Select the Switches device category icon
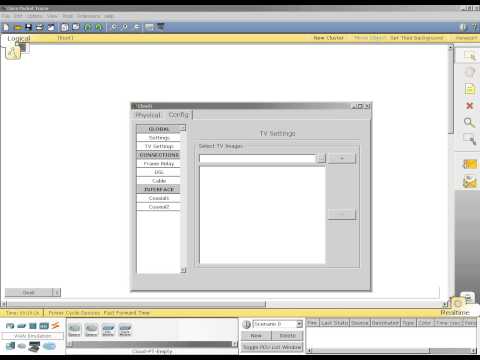480x360 pixels. tap(22, 326)
